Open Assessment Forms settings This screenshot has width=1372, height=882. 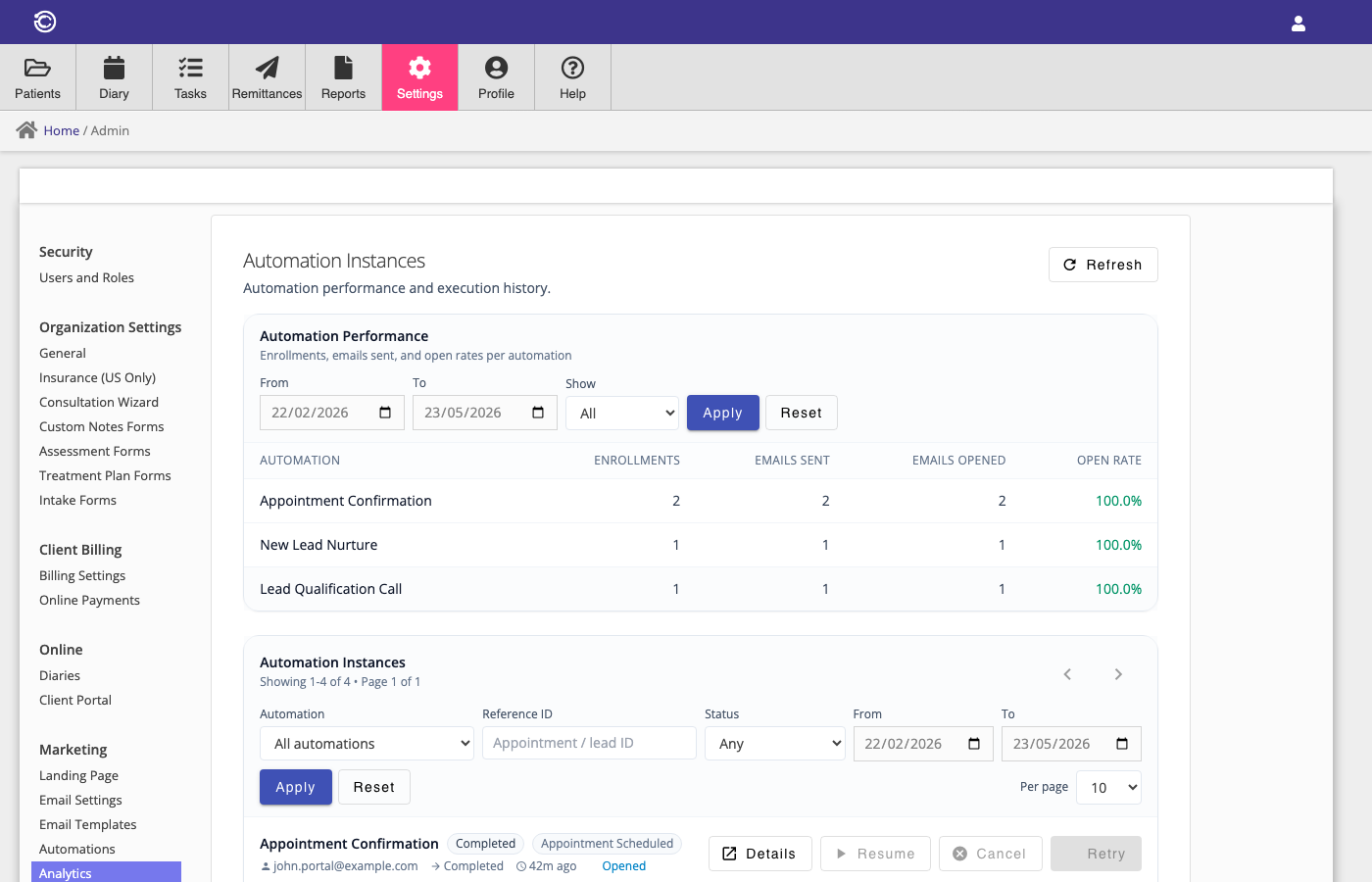pyautogui.click(x=95, y=451)
